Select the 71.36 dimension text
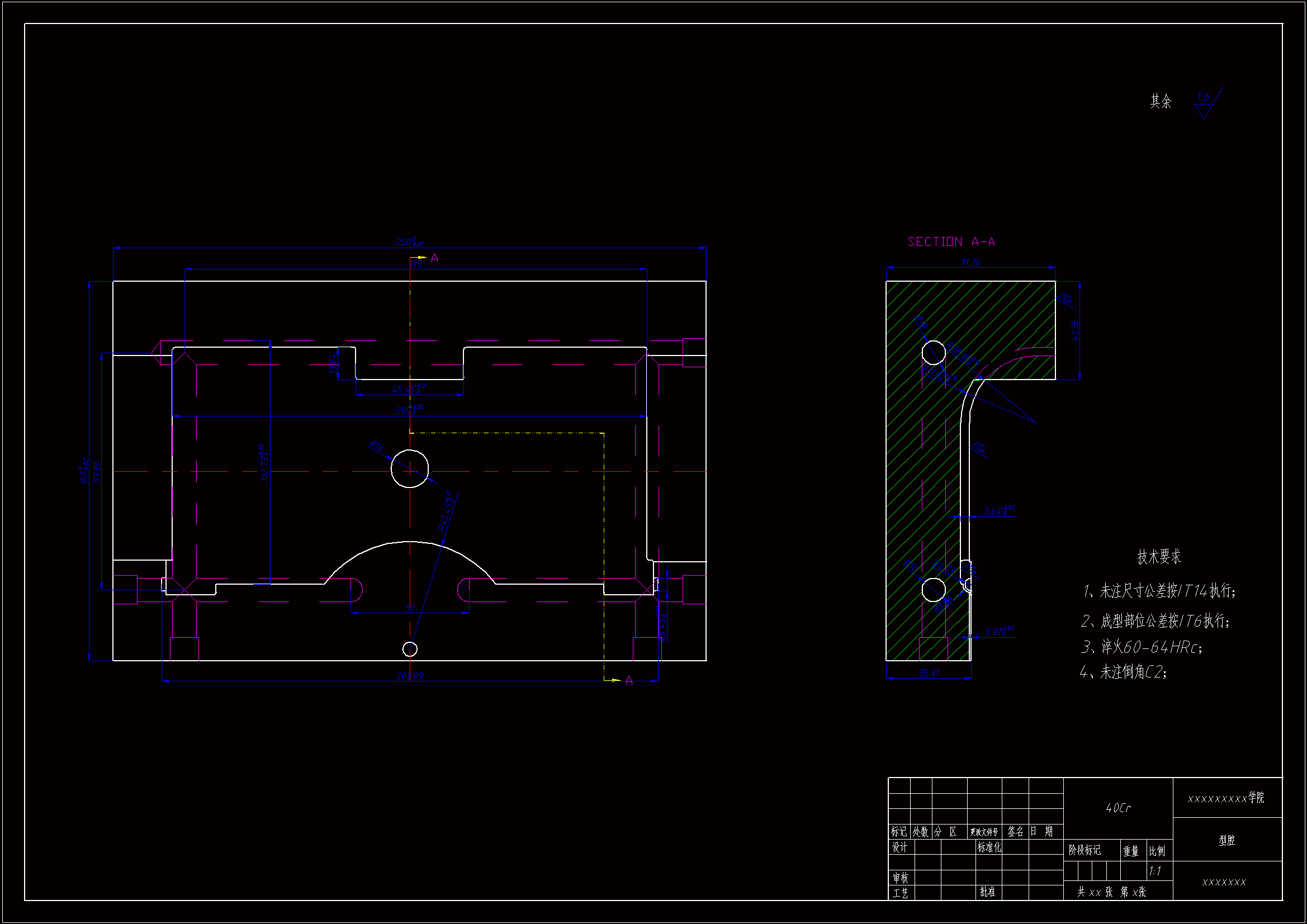The width and height of the screenshot is (1307, 924). [x=970, y=263]
